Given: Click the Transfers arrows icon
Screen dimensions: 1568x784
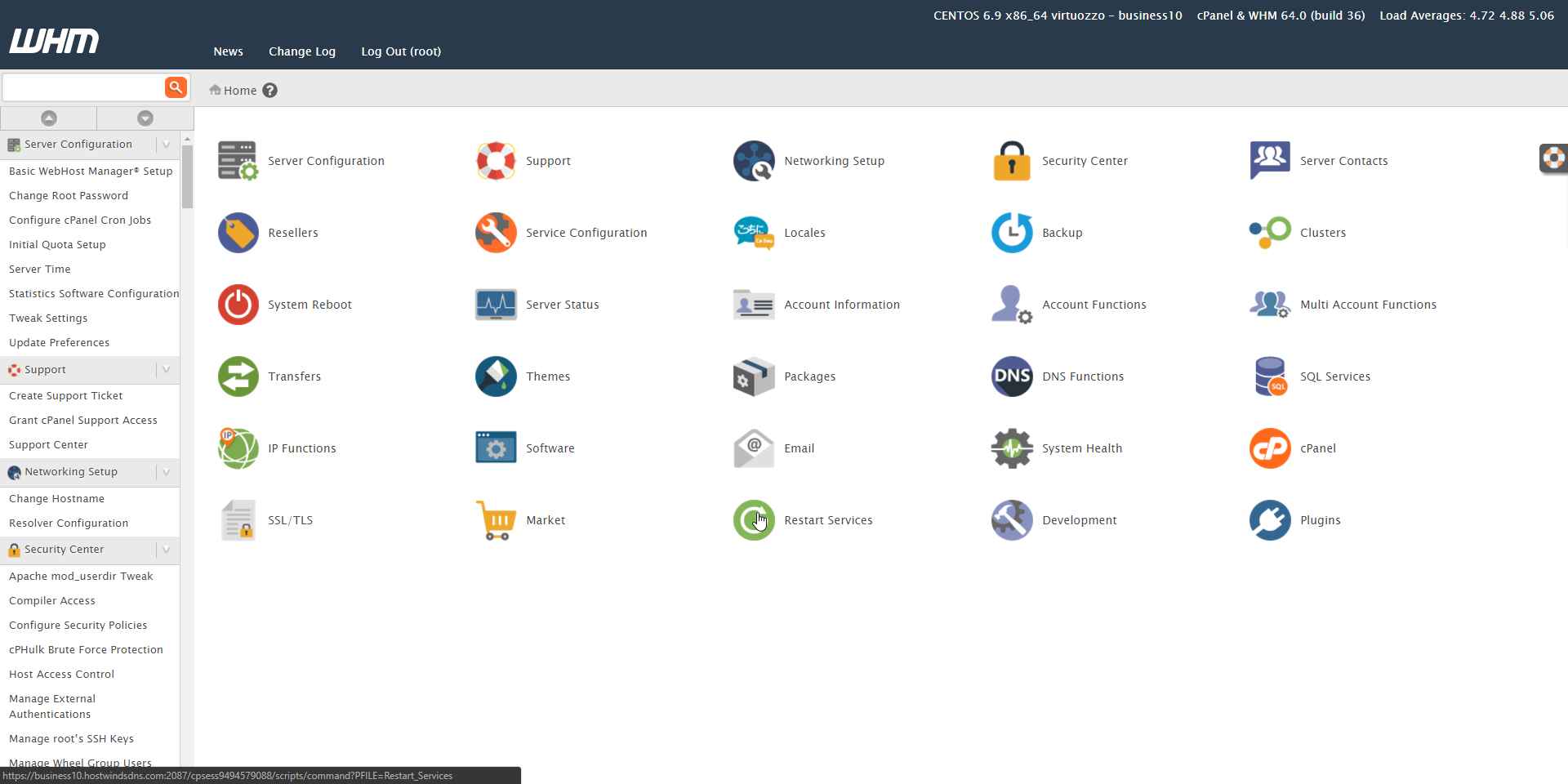Looking at the screenshot, I should click(x=238, y=376).
